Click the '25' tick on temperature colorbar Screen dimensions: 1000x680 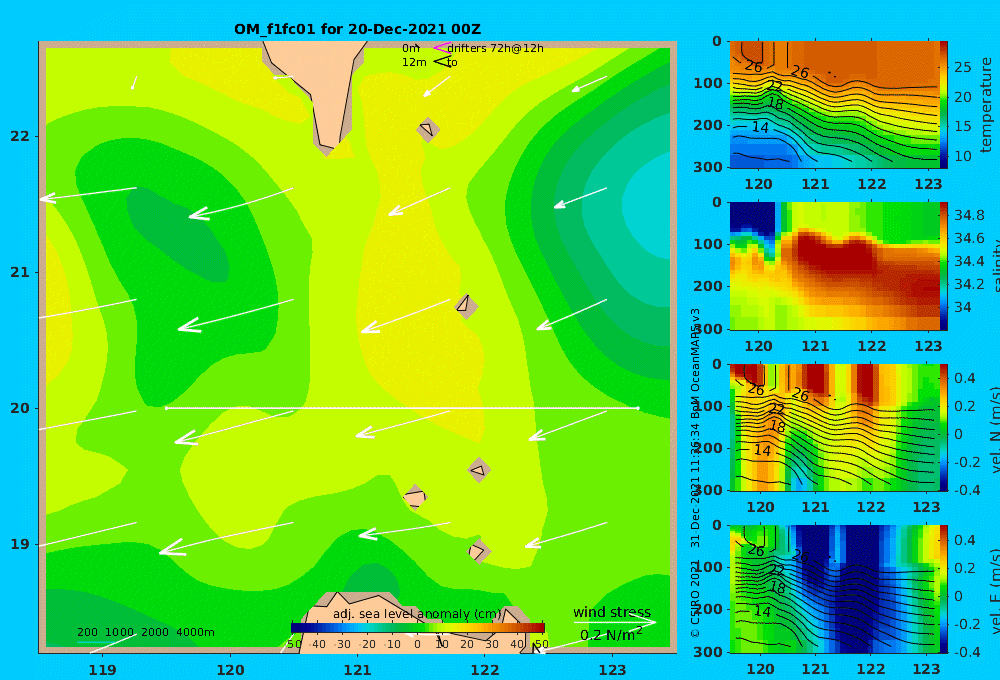click(962, 67)
